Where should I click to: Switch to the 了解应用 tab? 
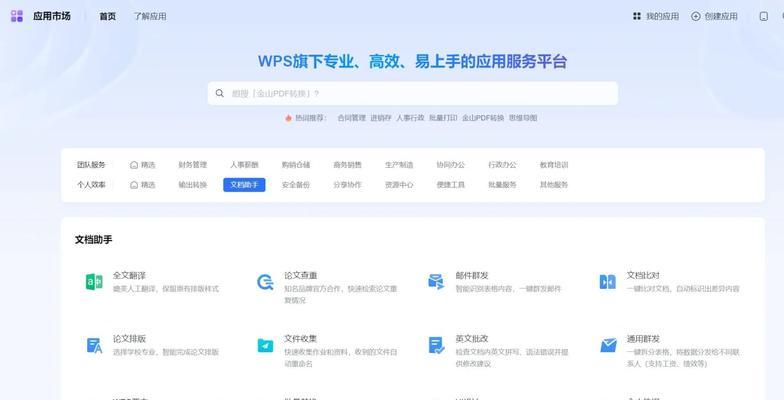click(x=150, y=16)
